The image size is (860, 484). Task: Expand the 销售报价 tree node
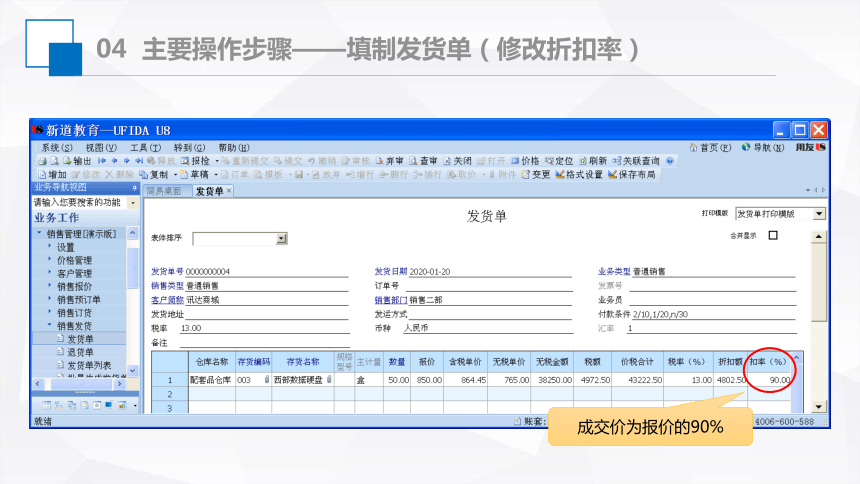coord(49,286)
